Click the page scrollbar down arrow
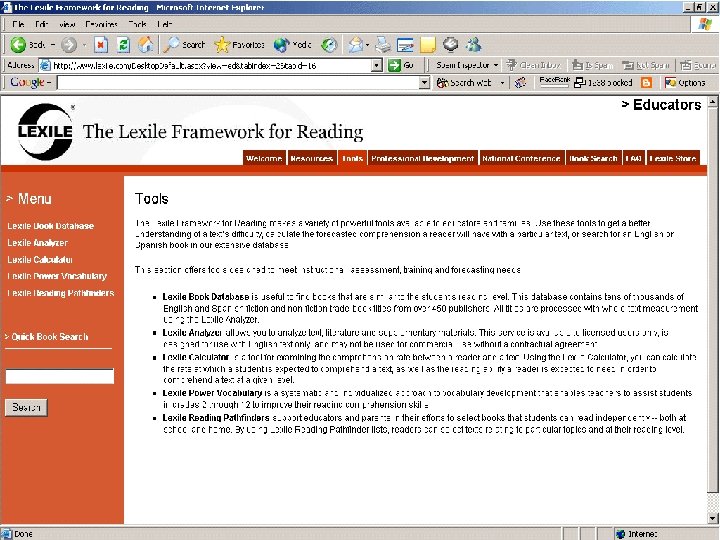Viewport: 720px width, 540px height. click(713, 518)
